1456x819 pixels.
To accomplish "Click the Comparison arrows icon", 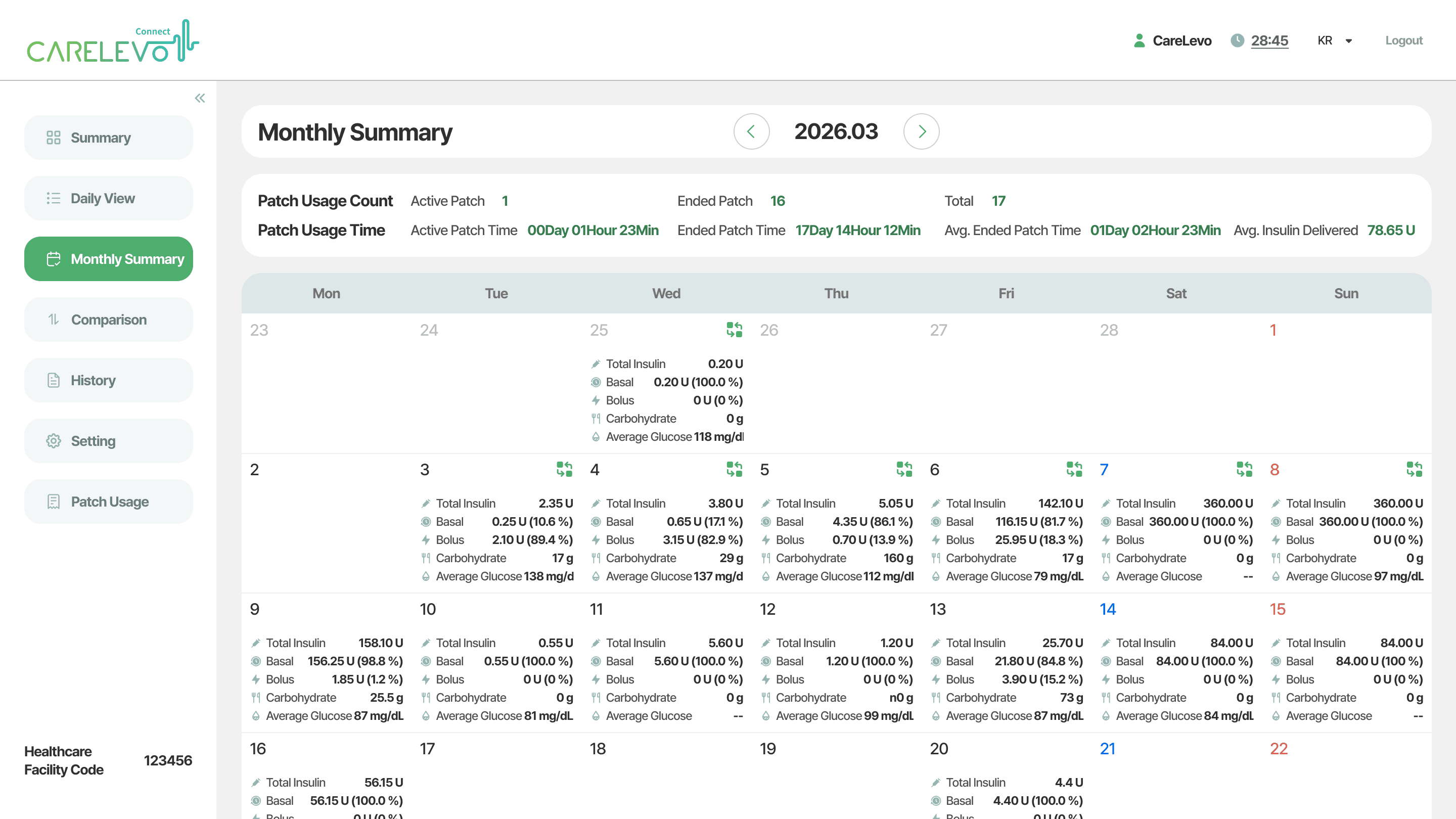I will coord(53,320).
